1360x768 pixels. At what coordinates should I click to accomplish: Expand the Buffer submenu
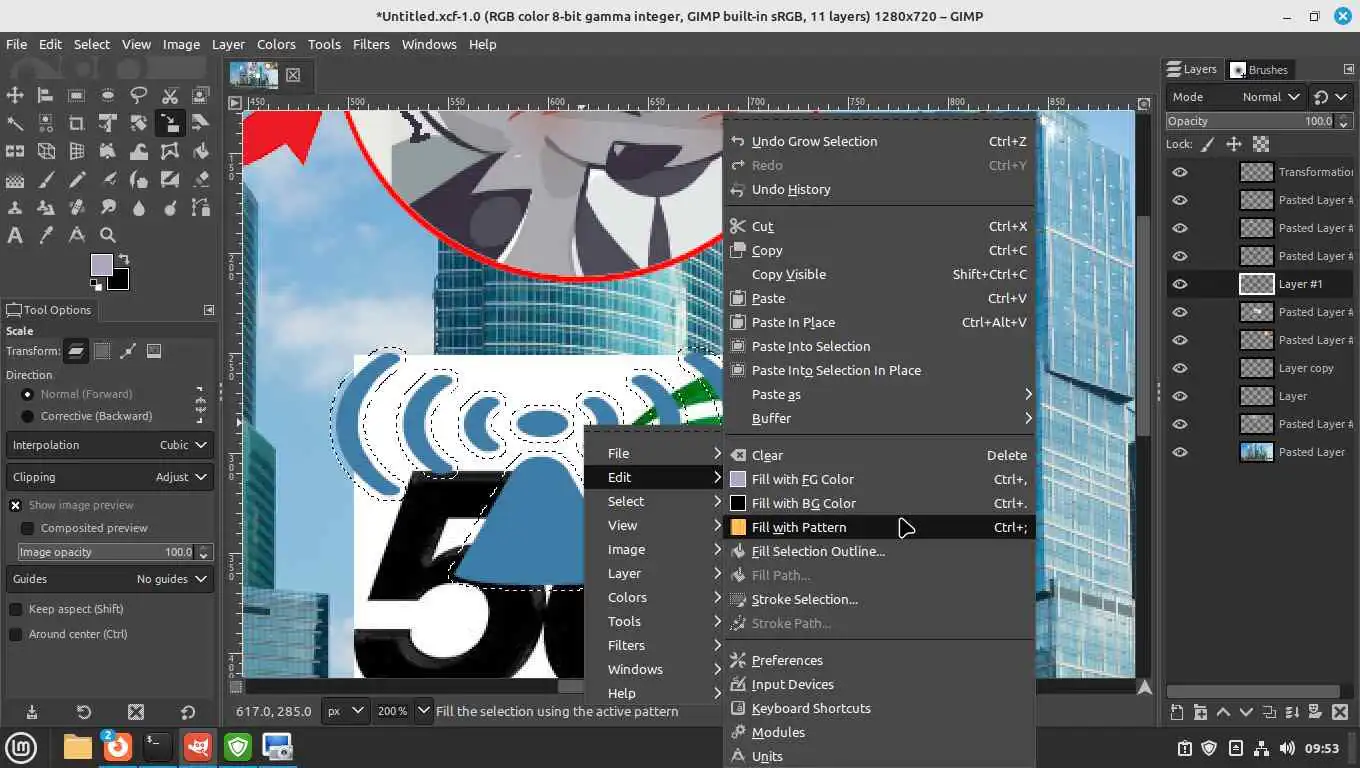880,418
